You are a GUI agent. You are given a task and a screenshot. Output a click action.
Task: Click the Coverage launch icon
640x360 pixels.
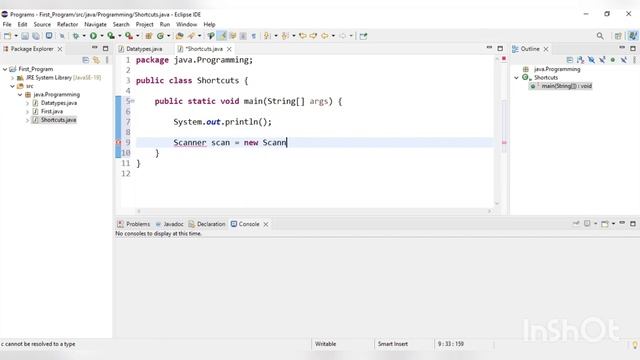(x=111, y=36)
